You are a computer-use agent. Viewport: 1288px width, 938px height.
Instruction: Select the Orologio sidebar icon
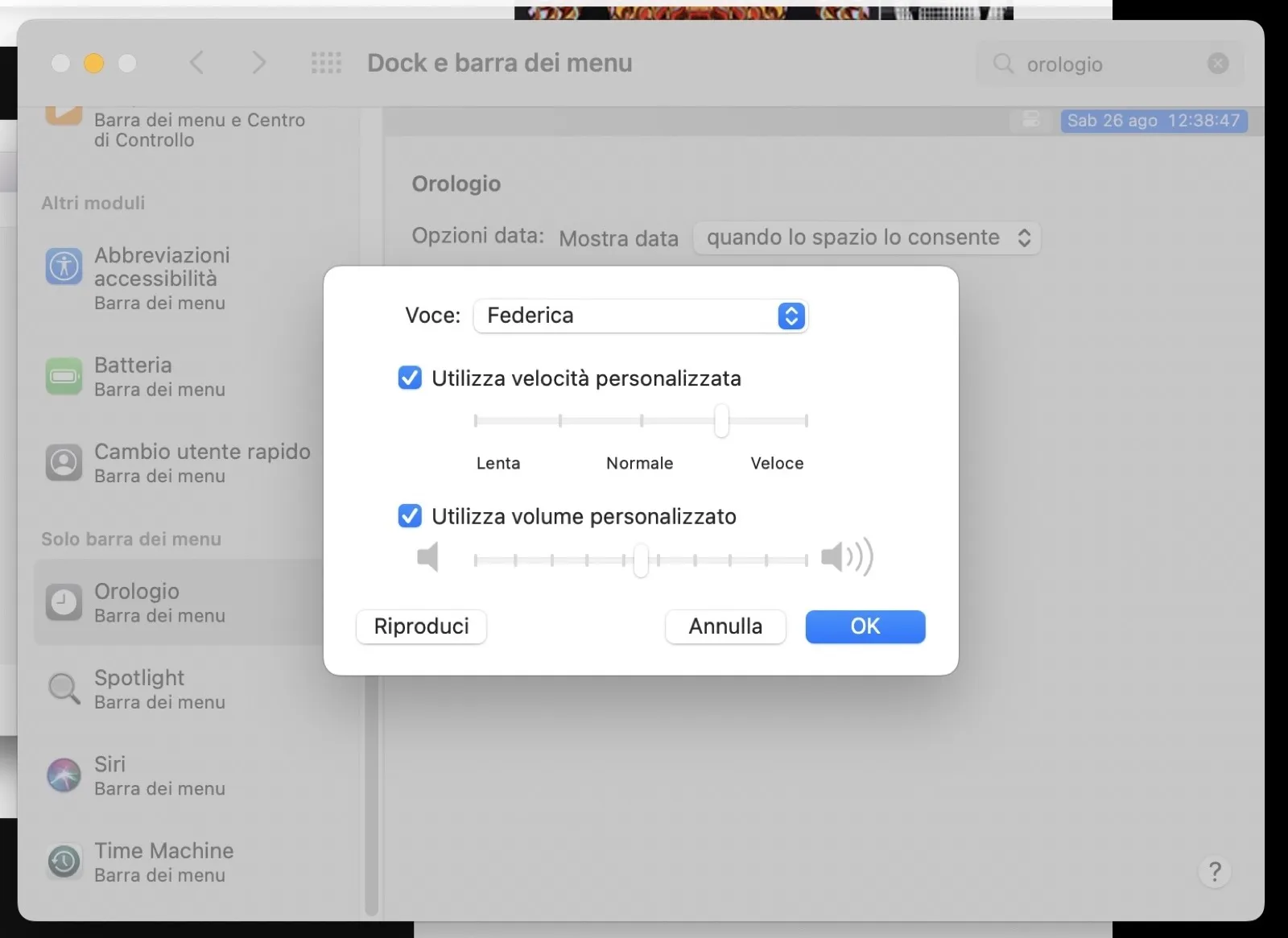[64, 602]
